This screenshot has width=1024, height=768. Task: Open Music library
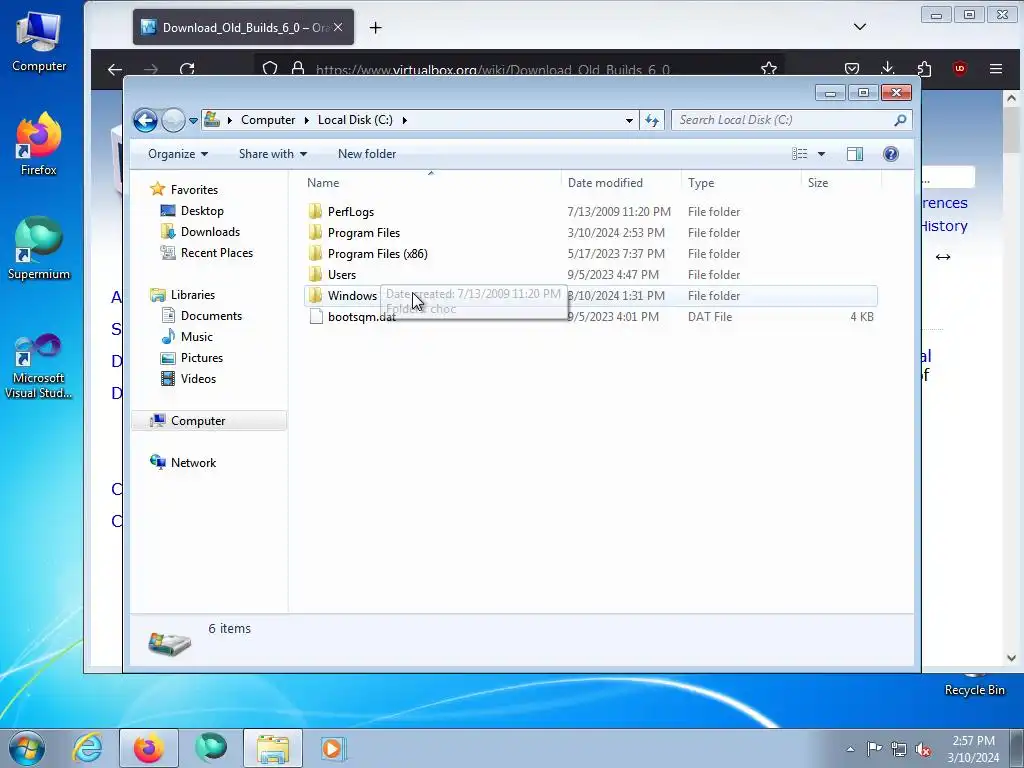[x=196, y=337]
